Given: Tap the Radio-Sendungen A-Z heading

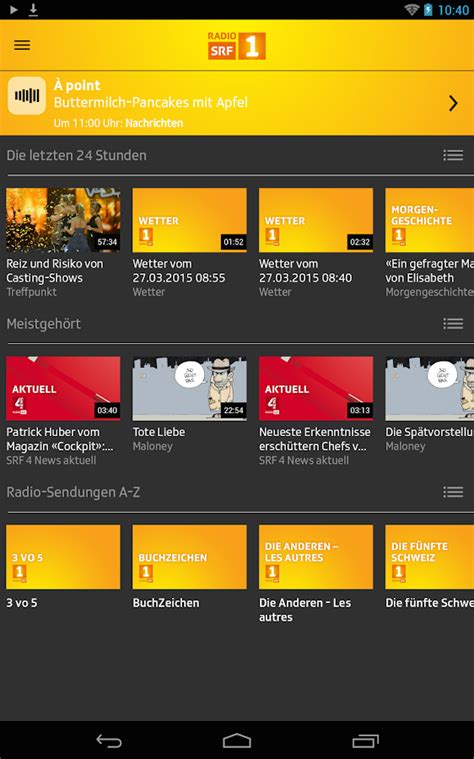Looking at the screenshot, I should [x=73, y=492].
